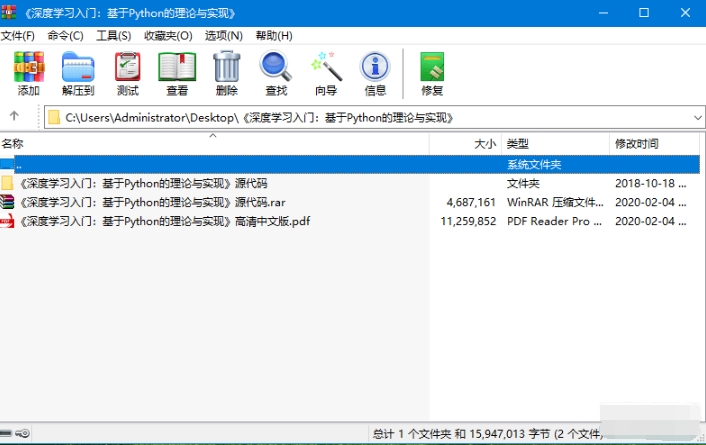Click the 源代码.rar archive file icon
Viewport: 706px width, 445px height.
click(x=7, y=202)
